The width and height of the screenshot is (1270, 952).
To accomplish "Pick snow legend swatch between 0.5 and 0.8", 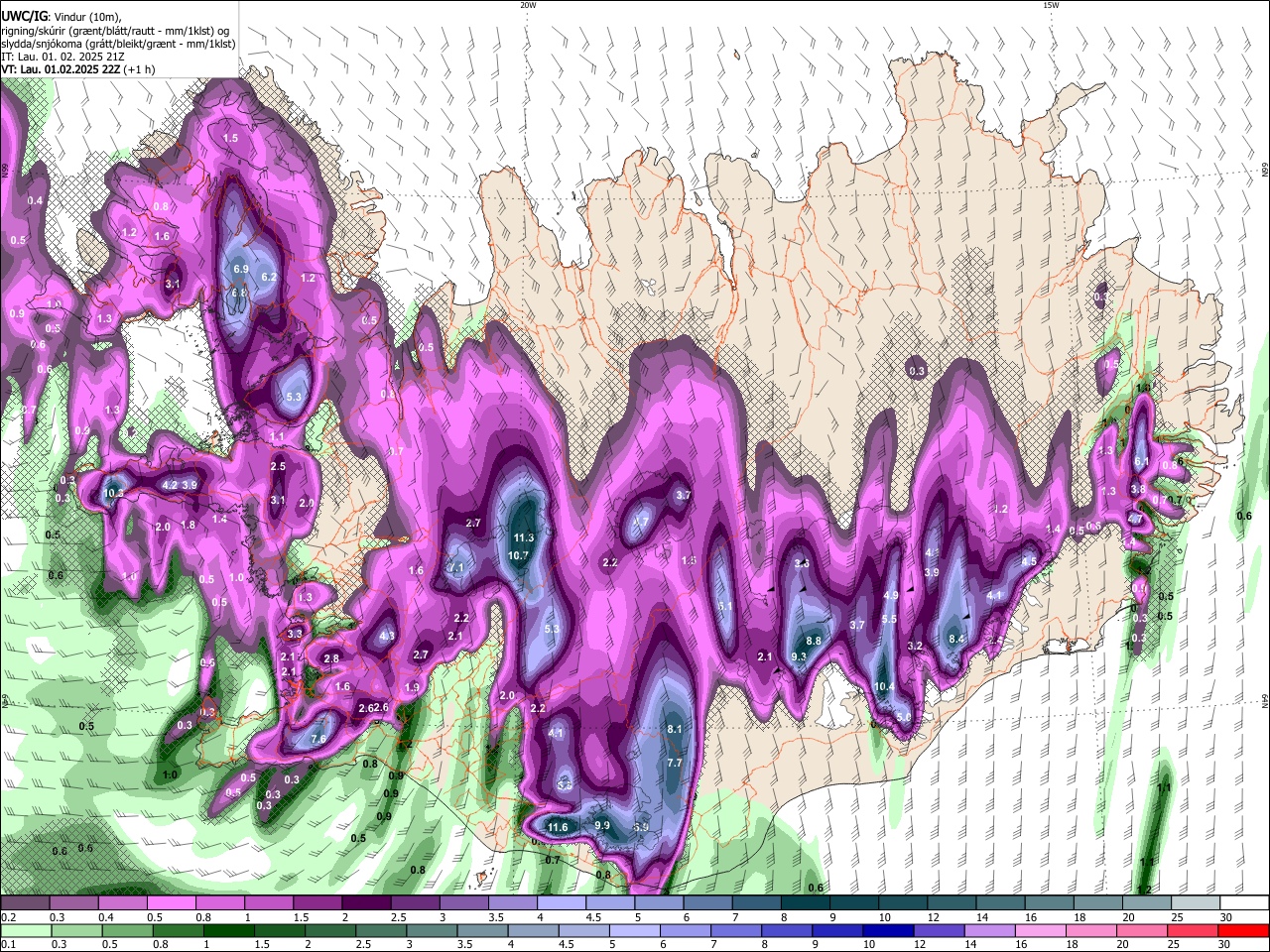I will pyautogui.click(x=172, y=903).
